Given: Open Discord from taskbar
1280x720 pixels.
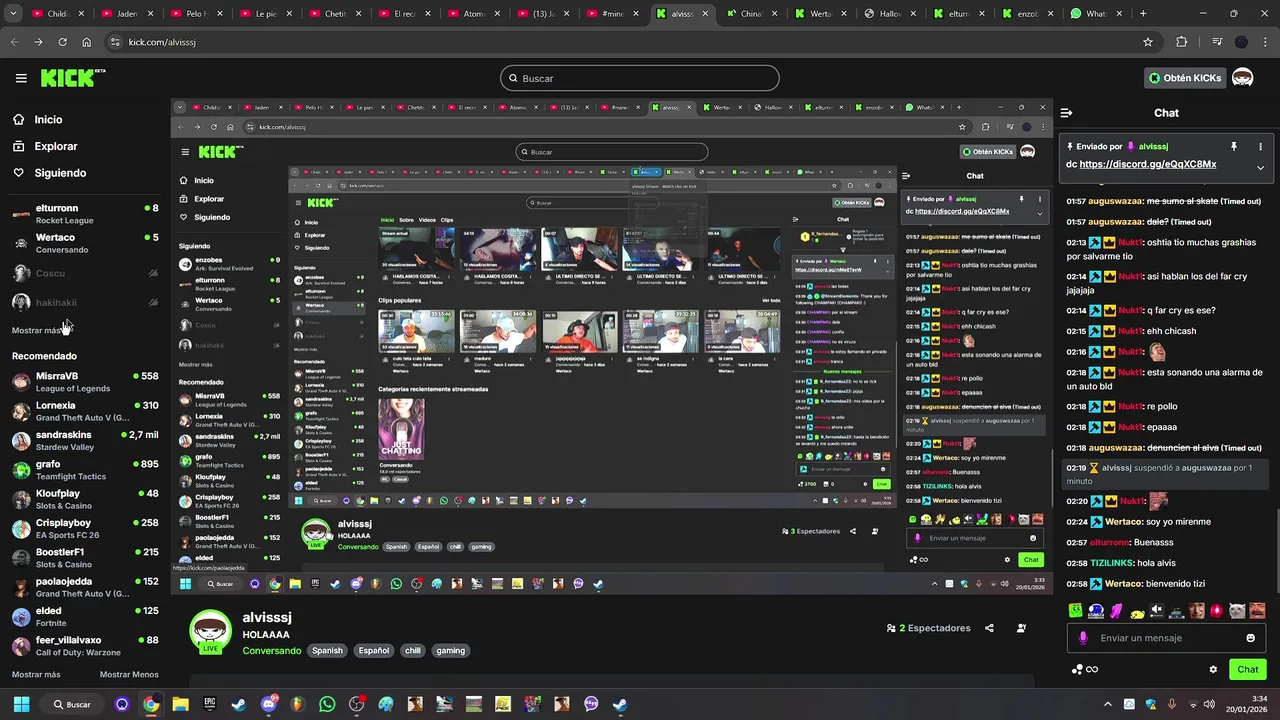Looking at the screenshot, I should click(x=268, y=704).
